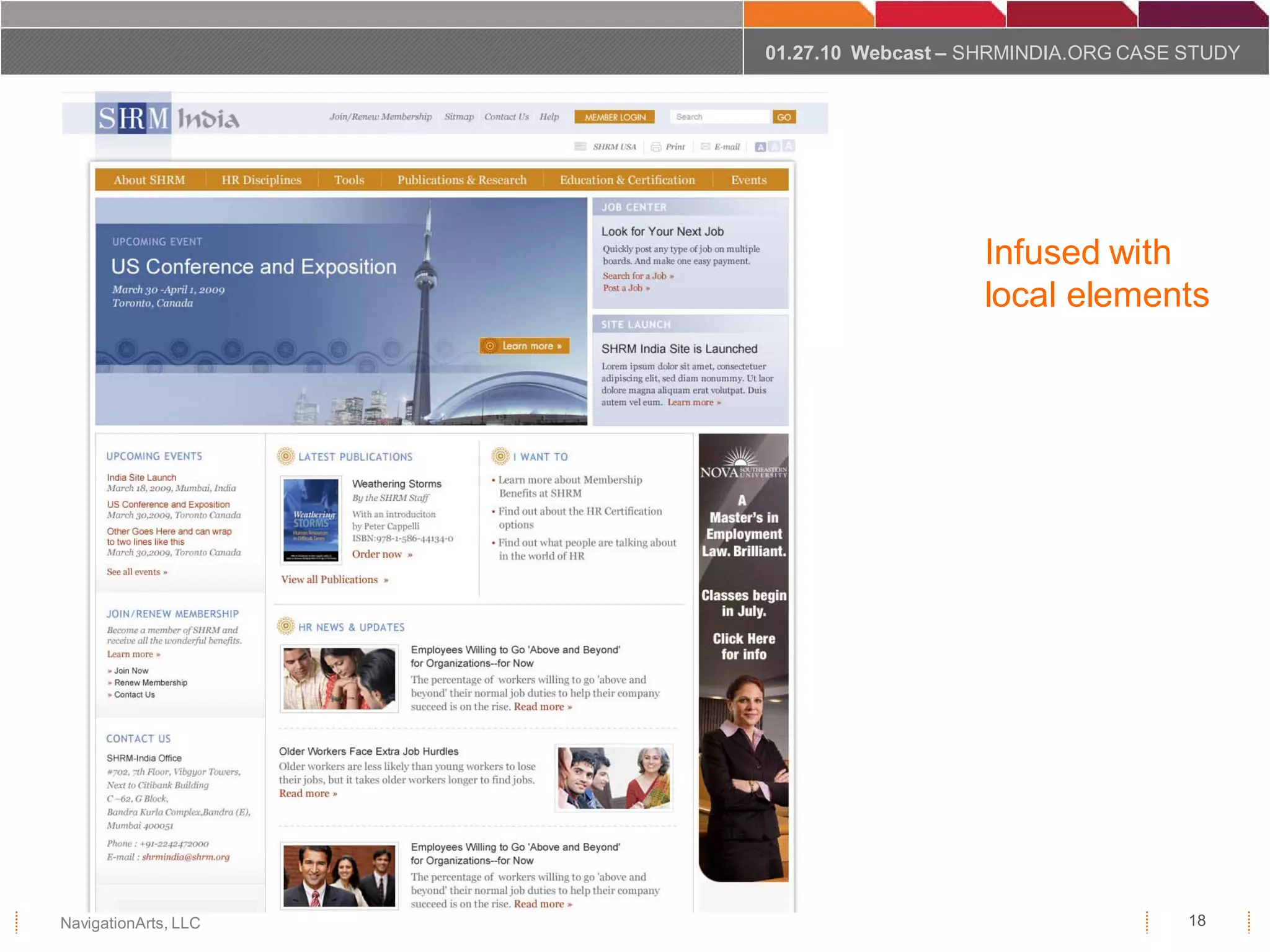Image resolution: width=1270 pixels, height=952 pixels.
Task: Click the businesspeople in suits news photo
Action: click(x=339, y=876)
